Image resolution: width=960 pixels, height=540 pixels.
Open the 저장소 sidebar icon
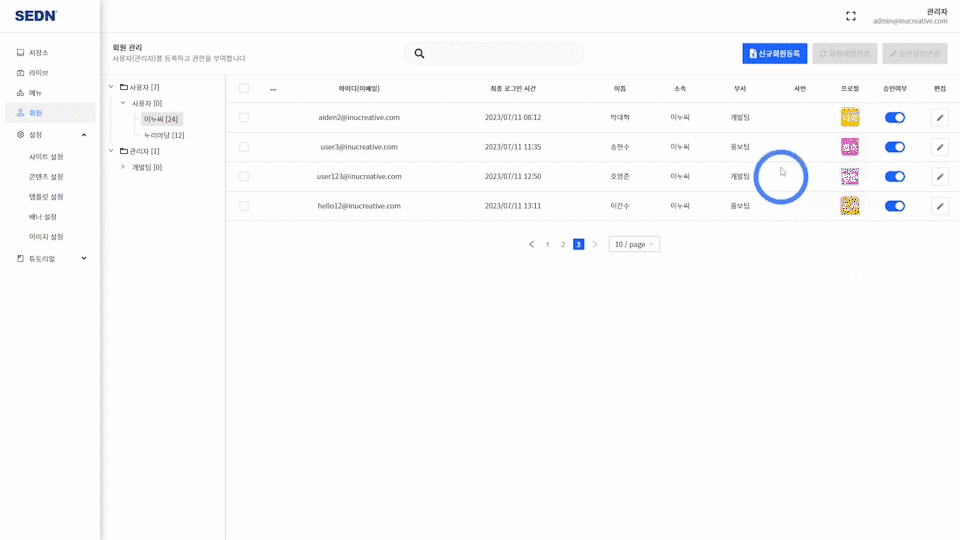(20, 53)
